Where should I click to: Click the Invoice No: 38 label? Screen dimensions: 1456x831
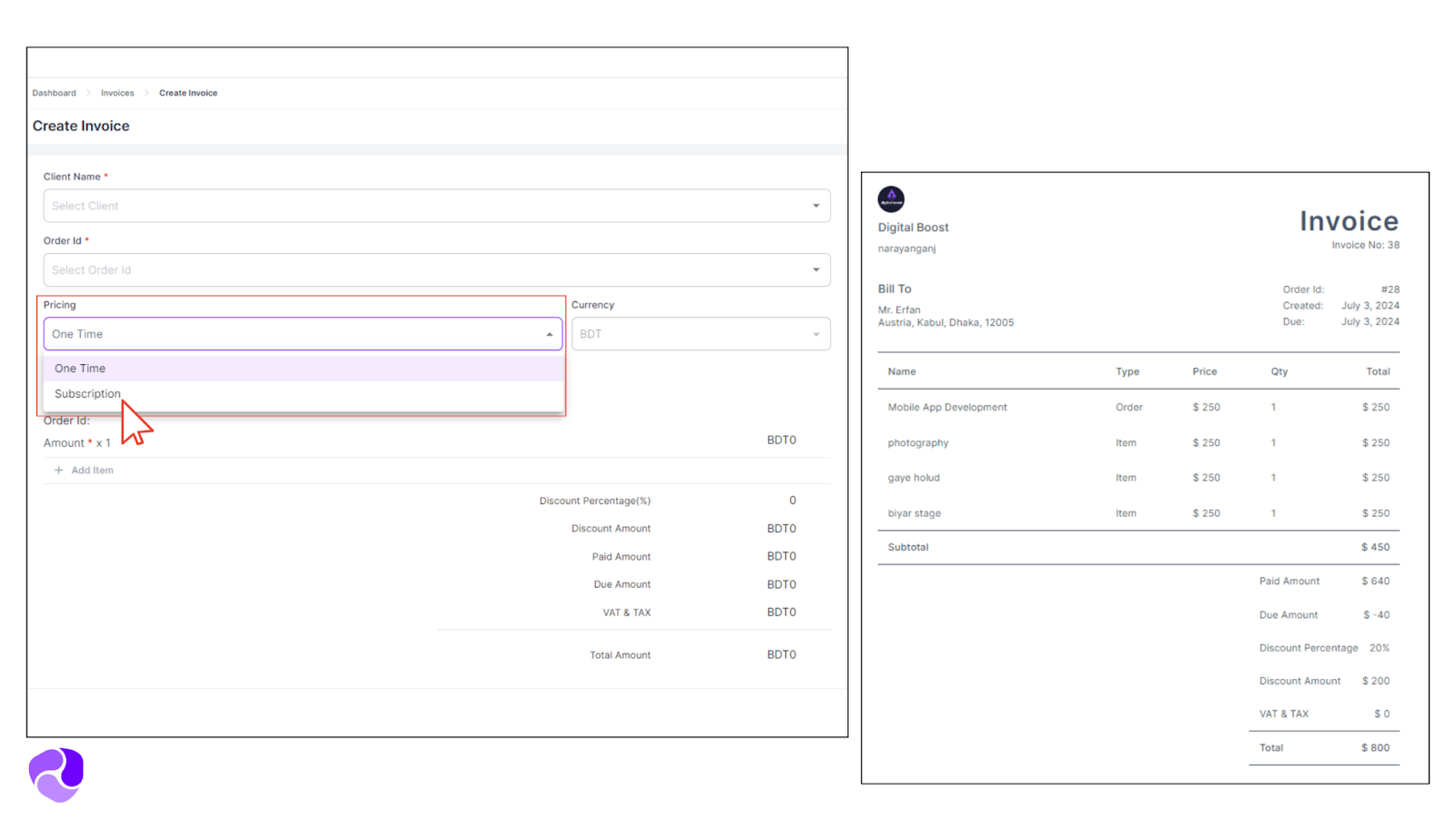tap(1365, 244)
